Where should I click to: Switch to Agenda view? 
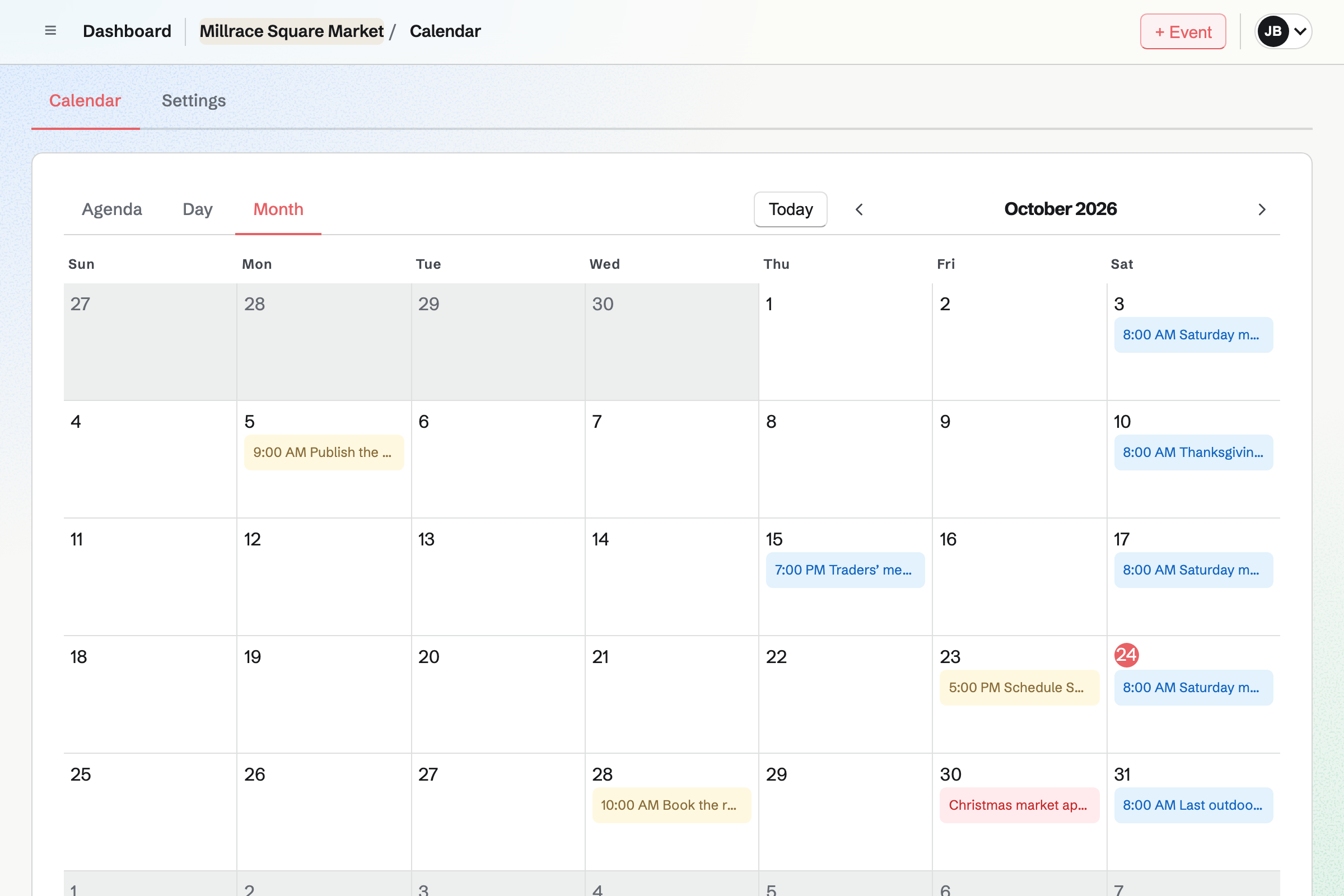tap(112, 209)
